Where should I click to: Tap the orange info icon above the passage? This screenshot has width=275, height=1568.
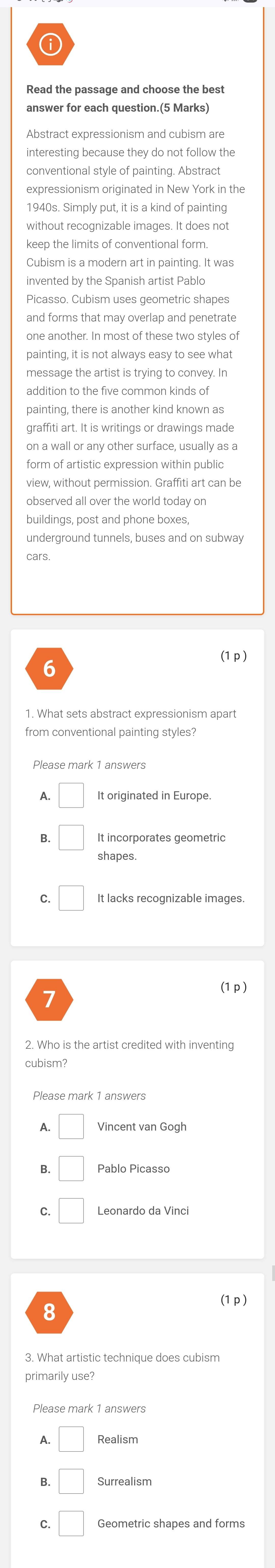50,44
